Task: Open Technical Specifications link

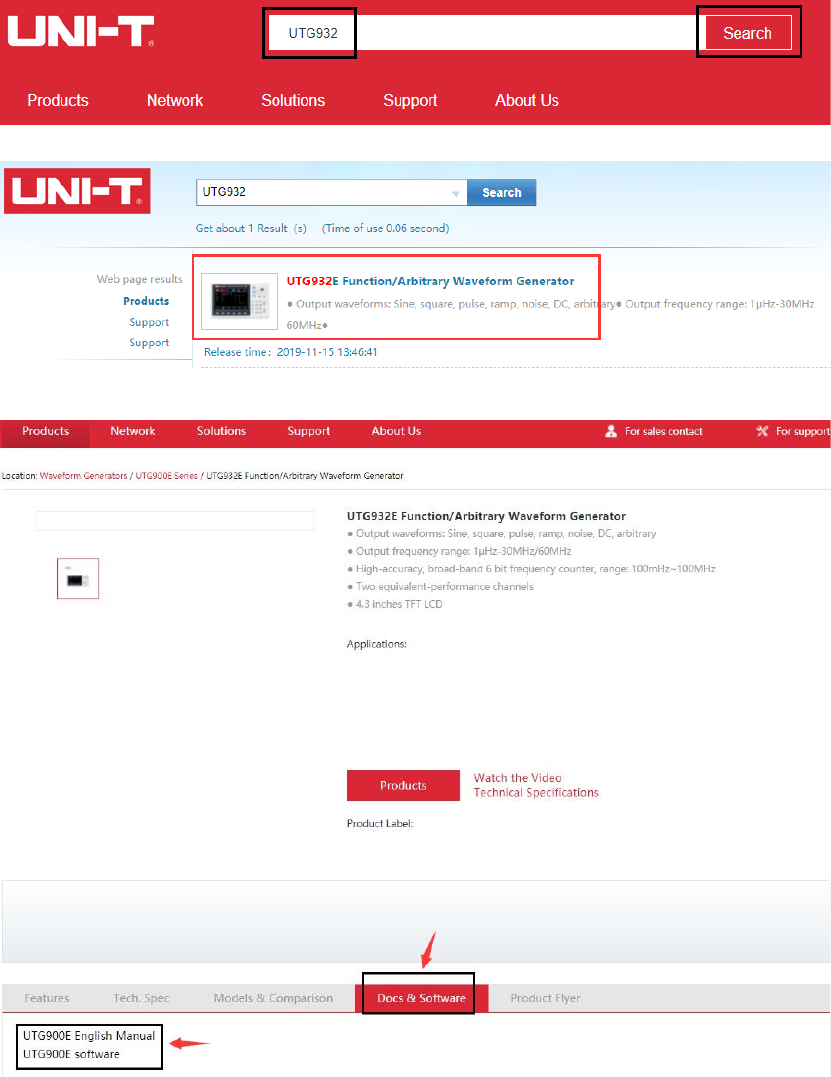Action: 536,792
